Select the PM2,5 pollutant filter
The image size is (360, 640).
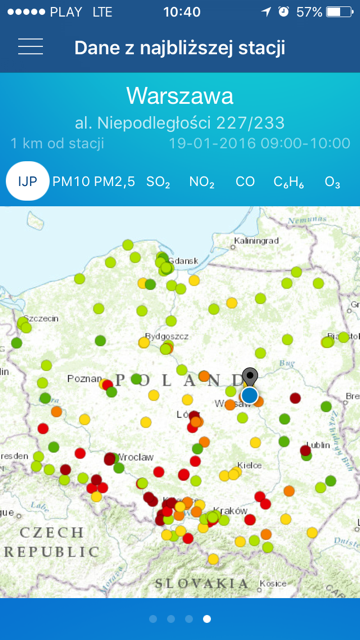[114, 182]
